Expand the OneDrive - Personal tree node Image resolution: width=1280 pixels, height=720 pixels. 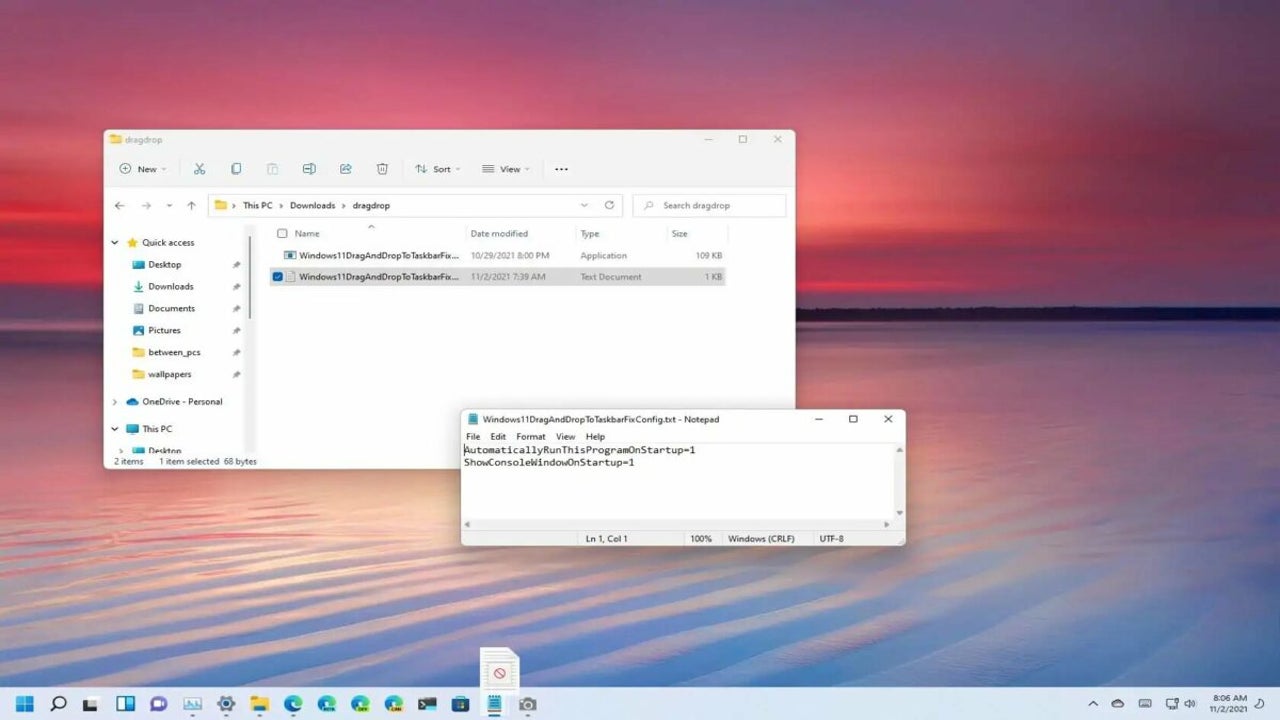[x=115, y=402]
